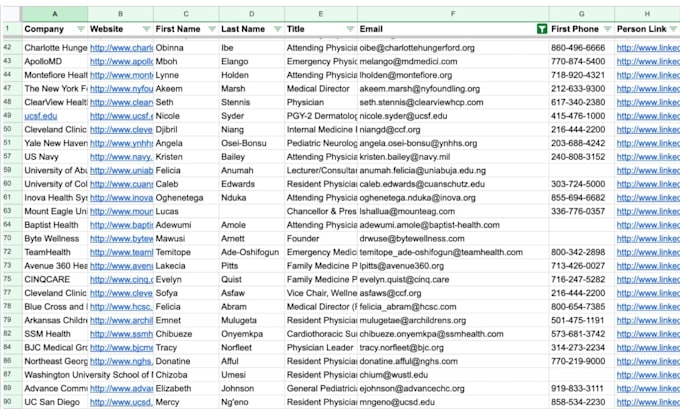Open the Title column filter dropdown

350,29
